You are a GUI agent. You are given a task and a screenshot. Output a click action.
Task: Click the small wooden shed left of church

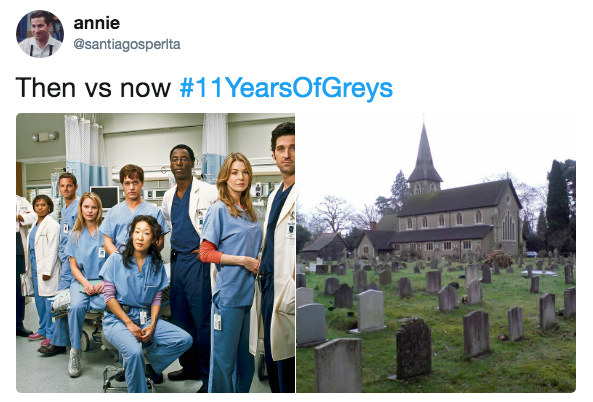pos(326,246)
